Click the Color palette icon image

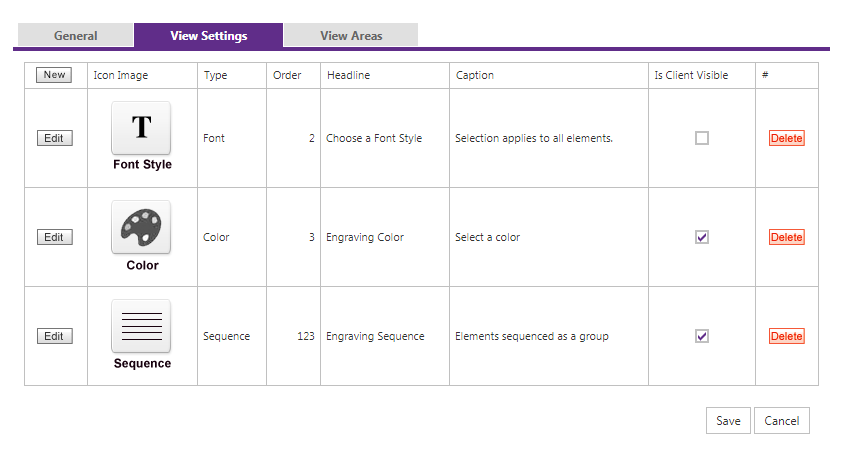coord(141,226)
